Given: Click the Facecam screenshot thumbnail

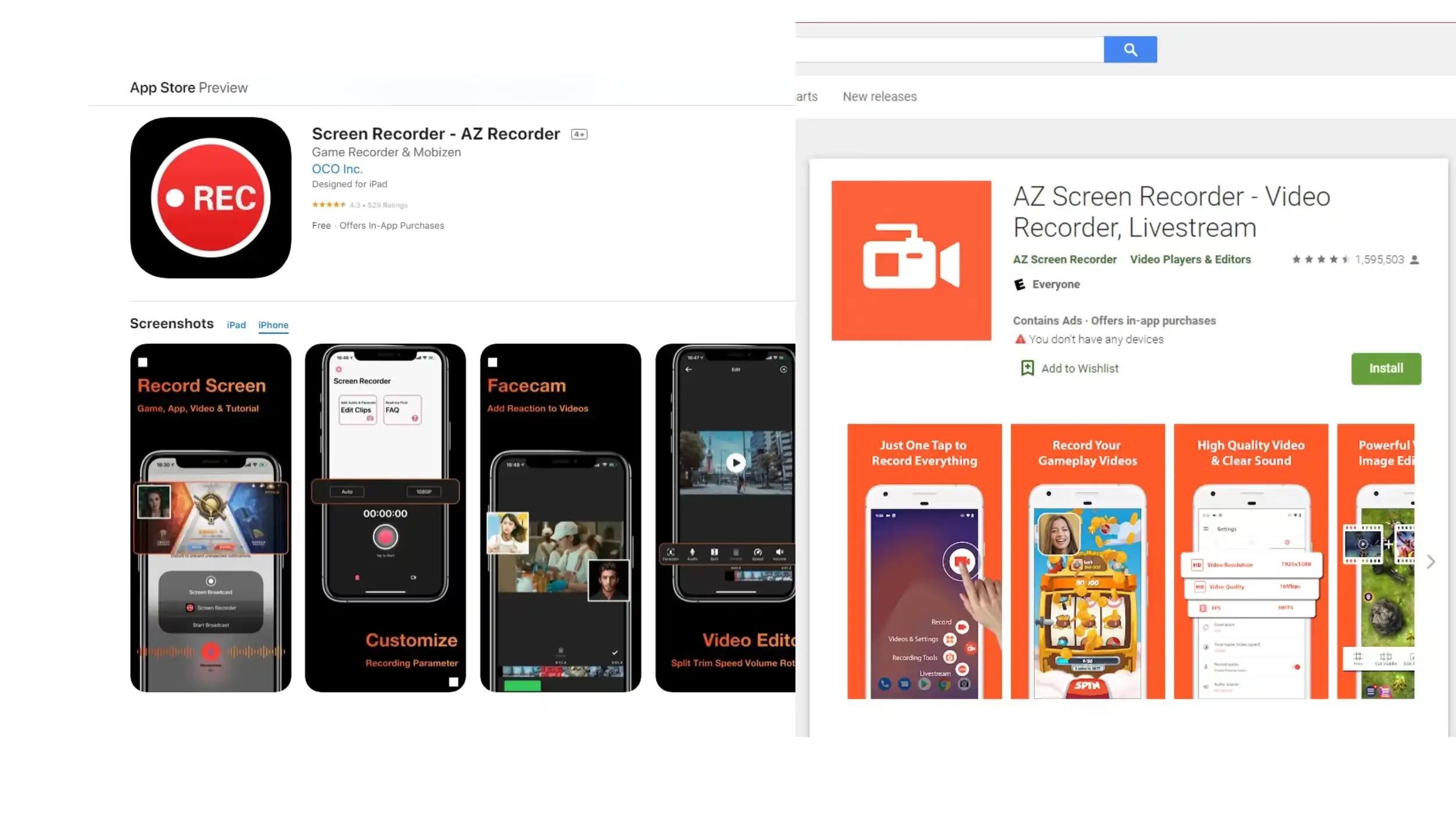Looking at the screenshot, I should (560, 517).
